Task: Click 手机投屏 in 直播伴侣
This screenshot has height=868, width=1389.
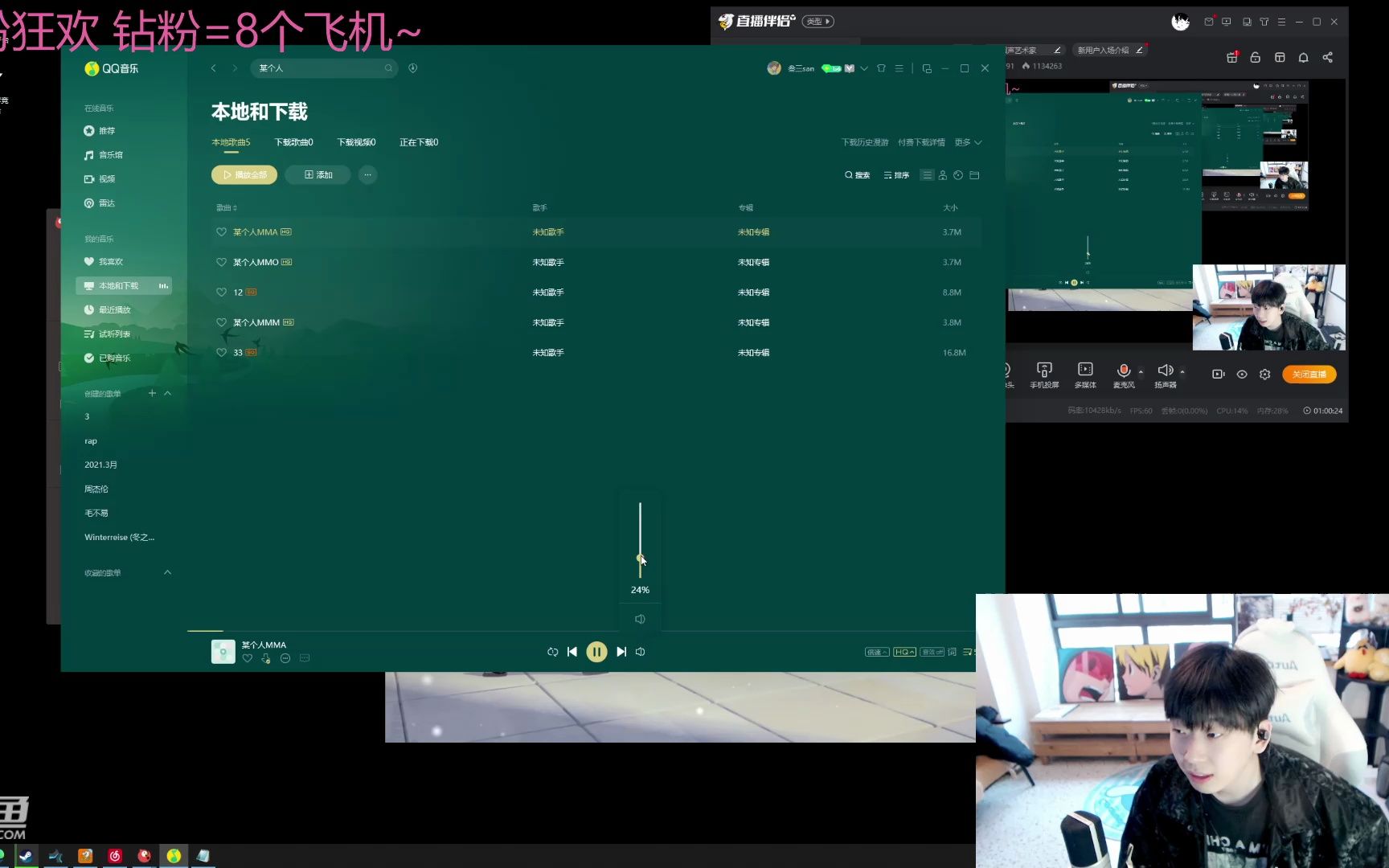Action: click(1044, 375)
